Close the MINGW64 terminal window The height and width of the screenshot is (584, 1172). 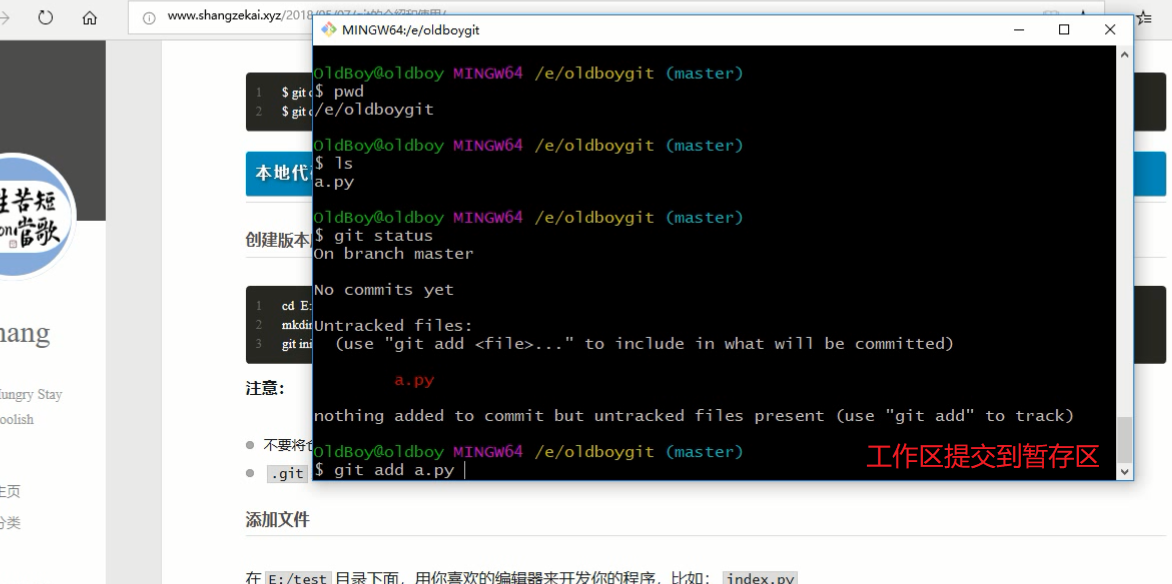point(1110,30)
